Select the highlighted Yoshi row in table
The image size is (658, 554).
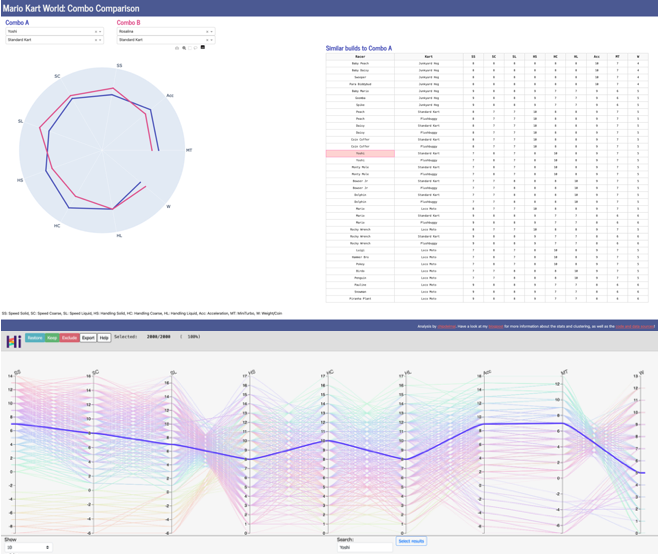coord(360,153)
